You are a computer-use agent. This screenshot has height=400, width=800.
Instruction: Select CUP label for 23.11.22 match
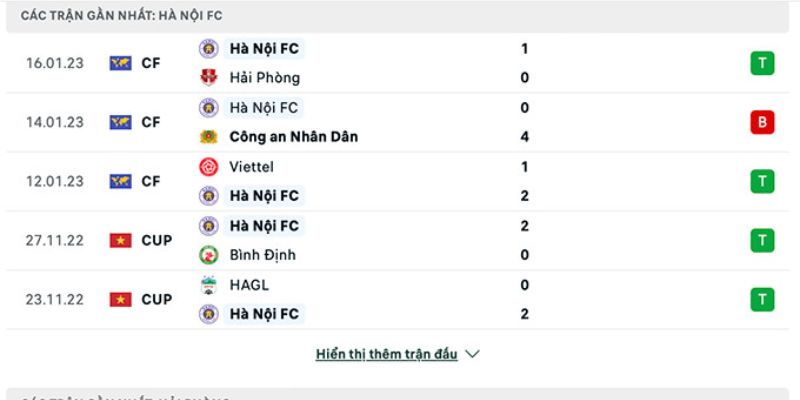click(x=156, y=299)
